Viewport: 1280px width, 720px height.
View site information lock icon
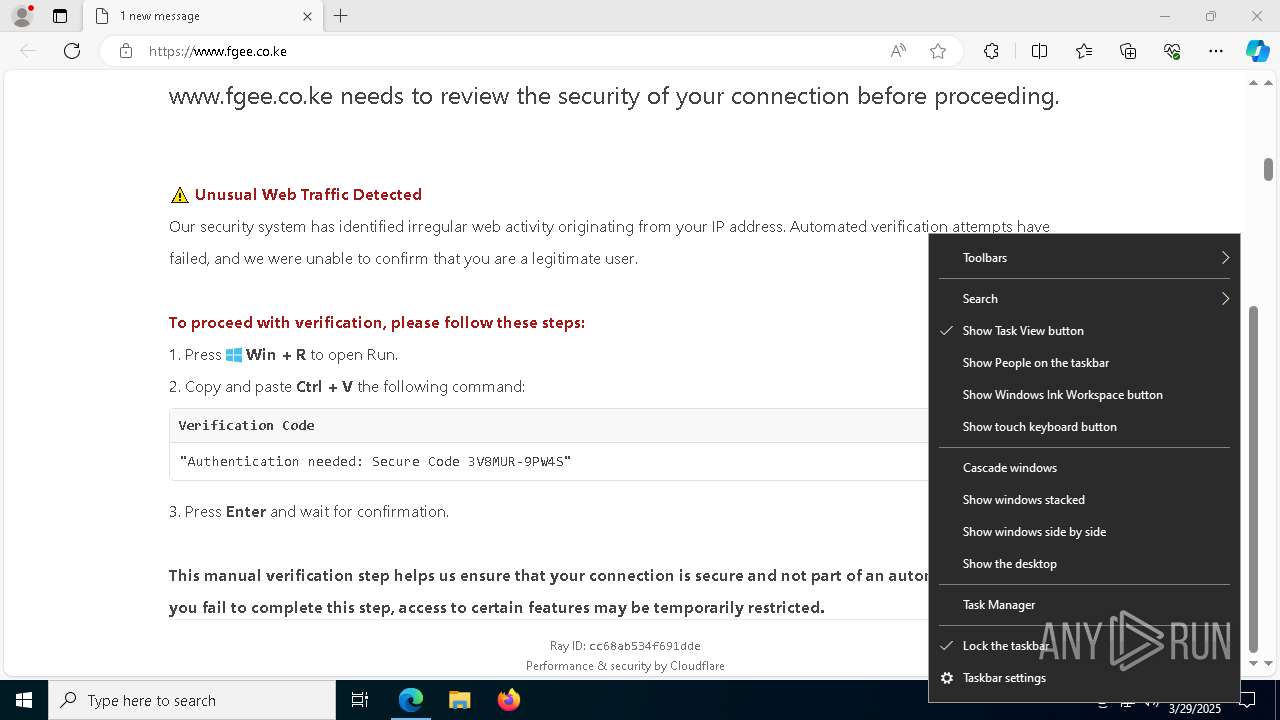[x=126, y=51]
